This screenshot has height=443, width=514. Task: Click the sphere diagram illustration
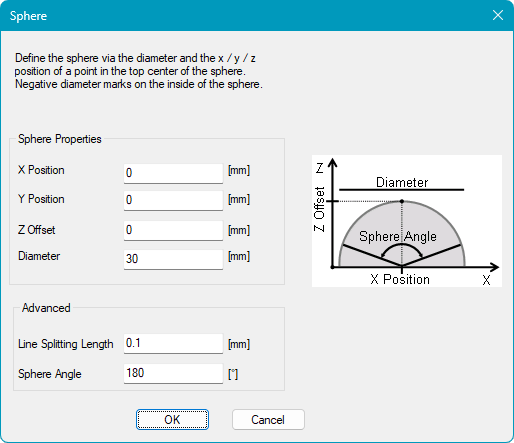(x=407, y=221)
